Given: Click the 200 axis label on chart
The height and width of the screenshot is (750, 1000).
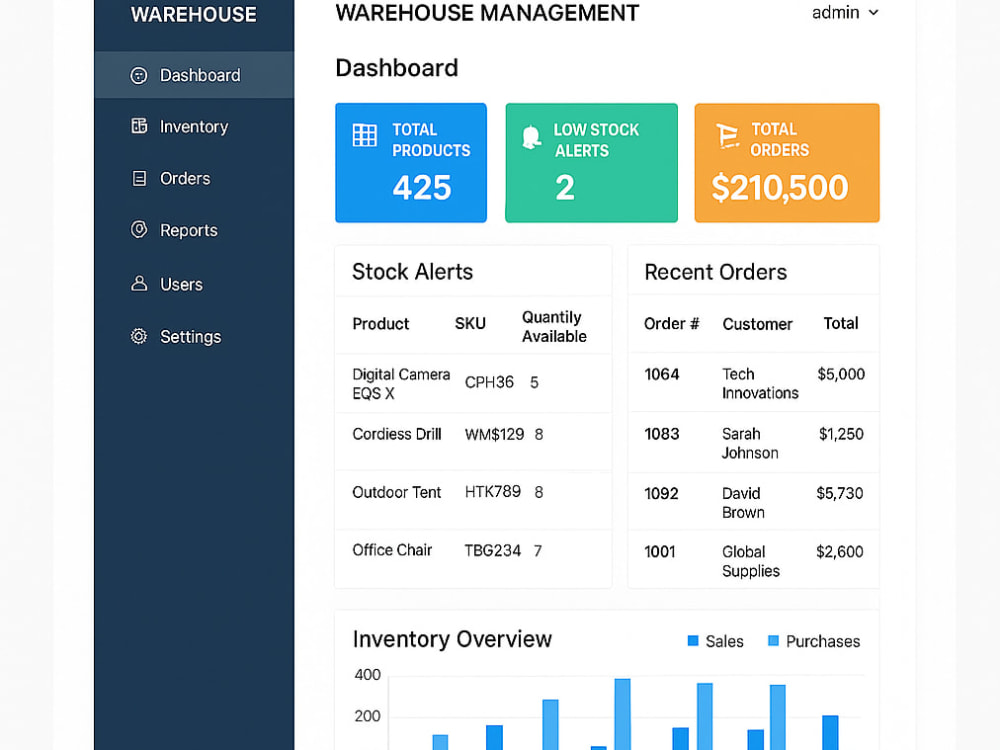Looking at the screenshot, I should [x=367, y=716].
